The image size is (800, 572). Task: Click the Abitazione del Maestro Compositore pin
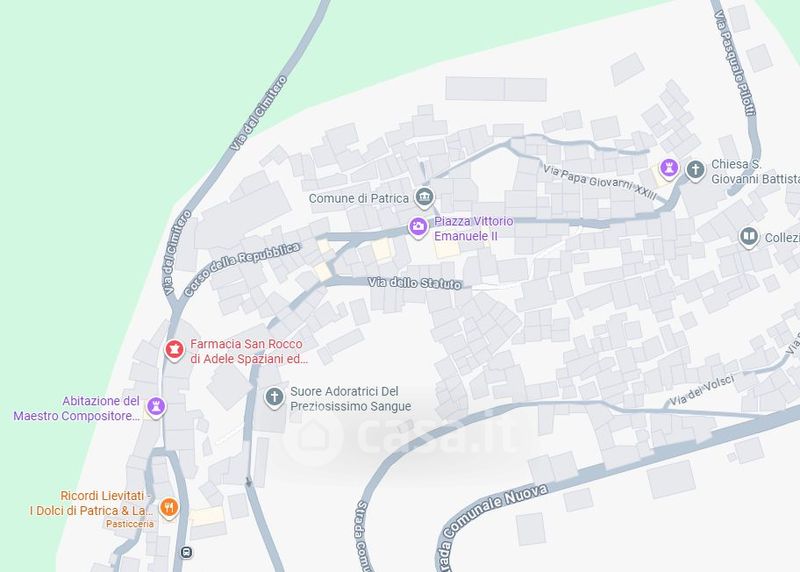156,407
